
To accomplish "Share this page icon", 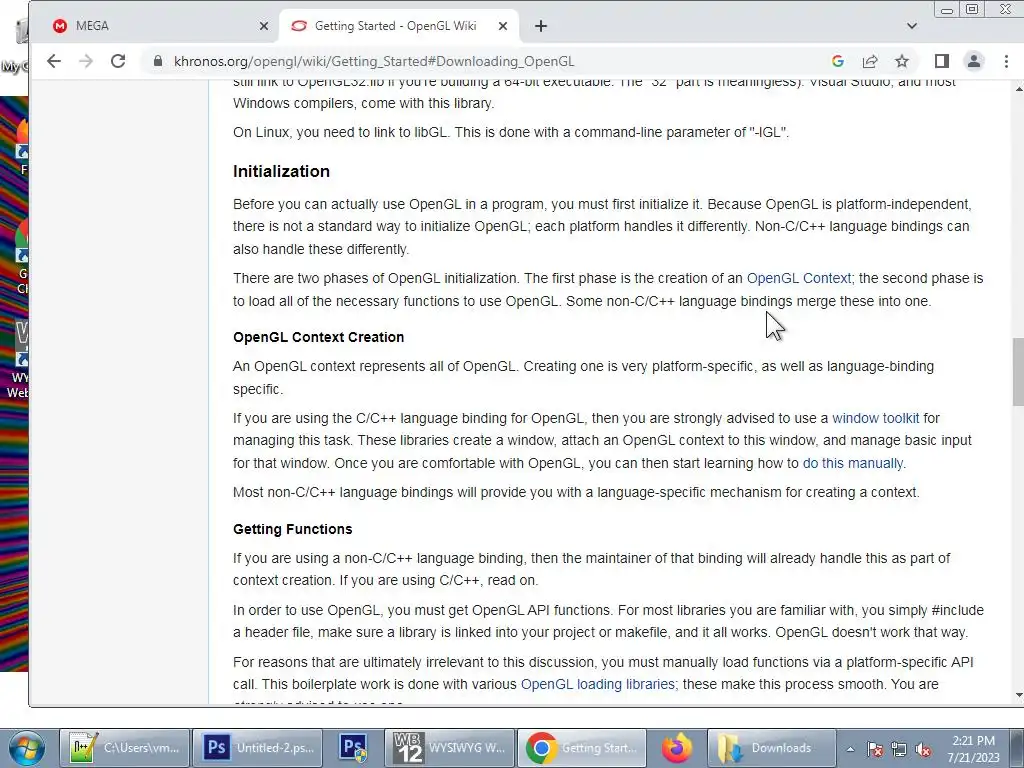I will 870,61.
